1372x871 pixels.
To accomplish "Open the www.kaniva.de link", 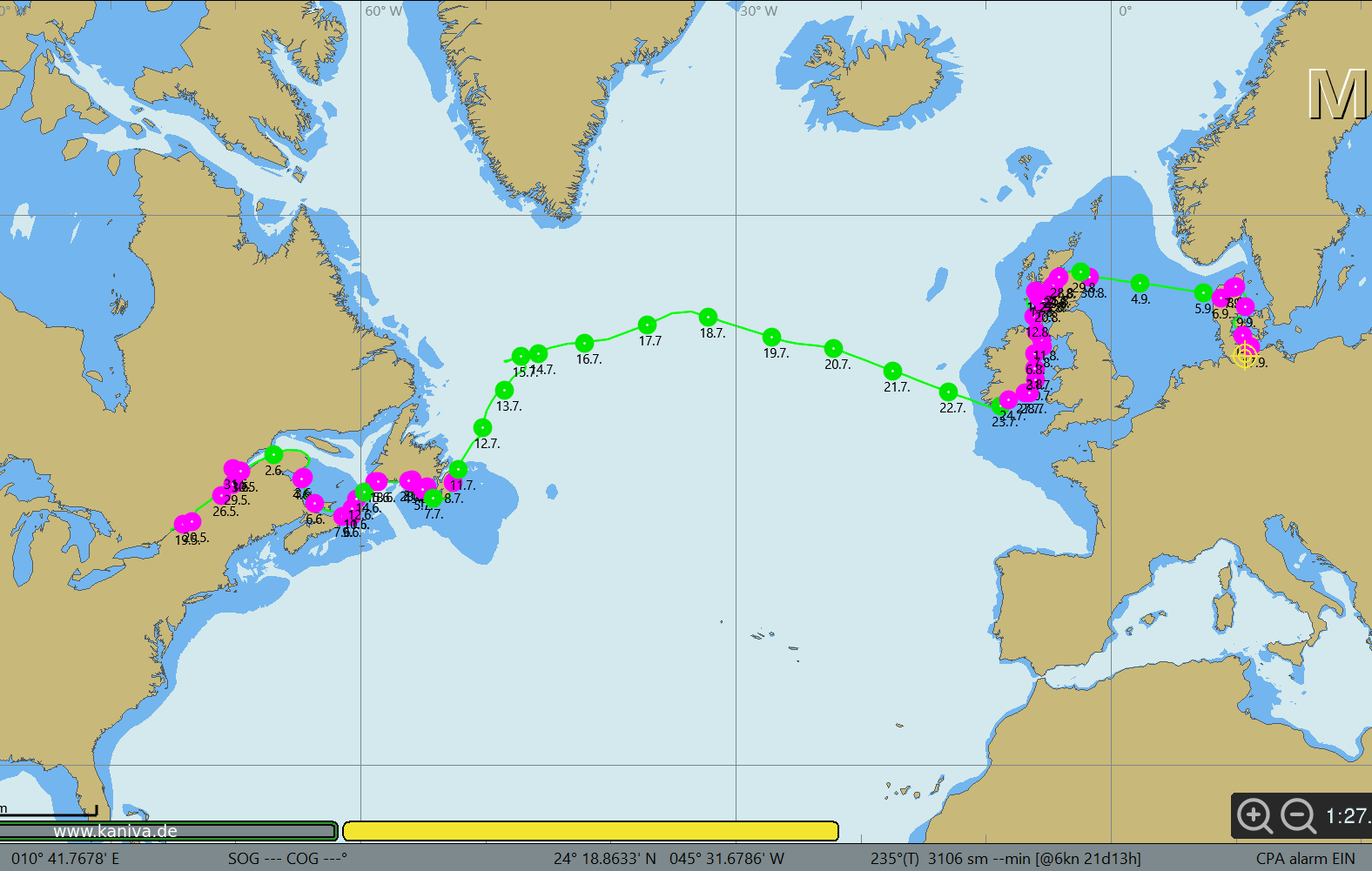I will [116, 831].
